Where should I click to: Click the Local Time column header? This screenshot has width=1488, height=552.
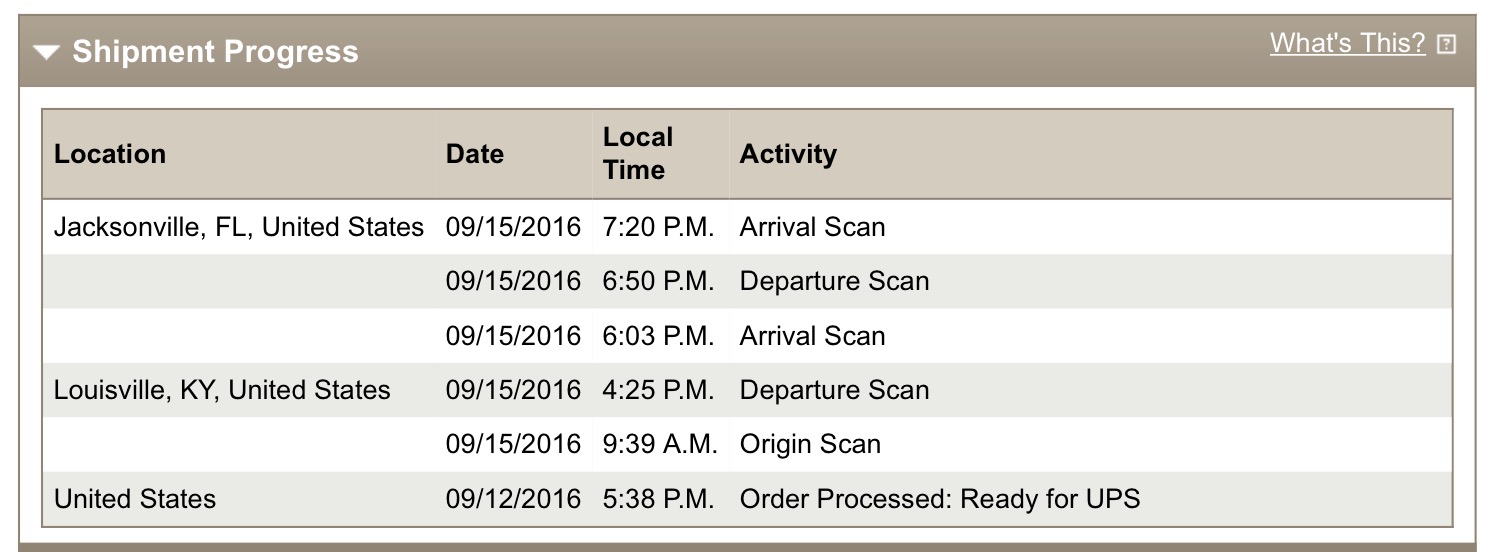[637, 154]
